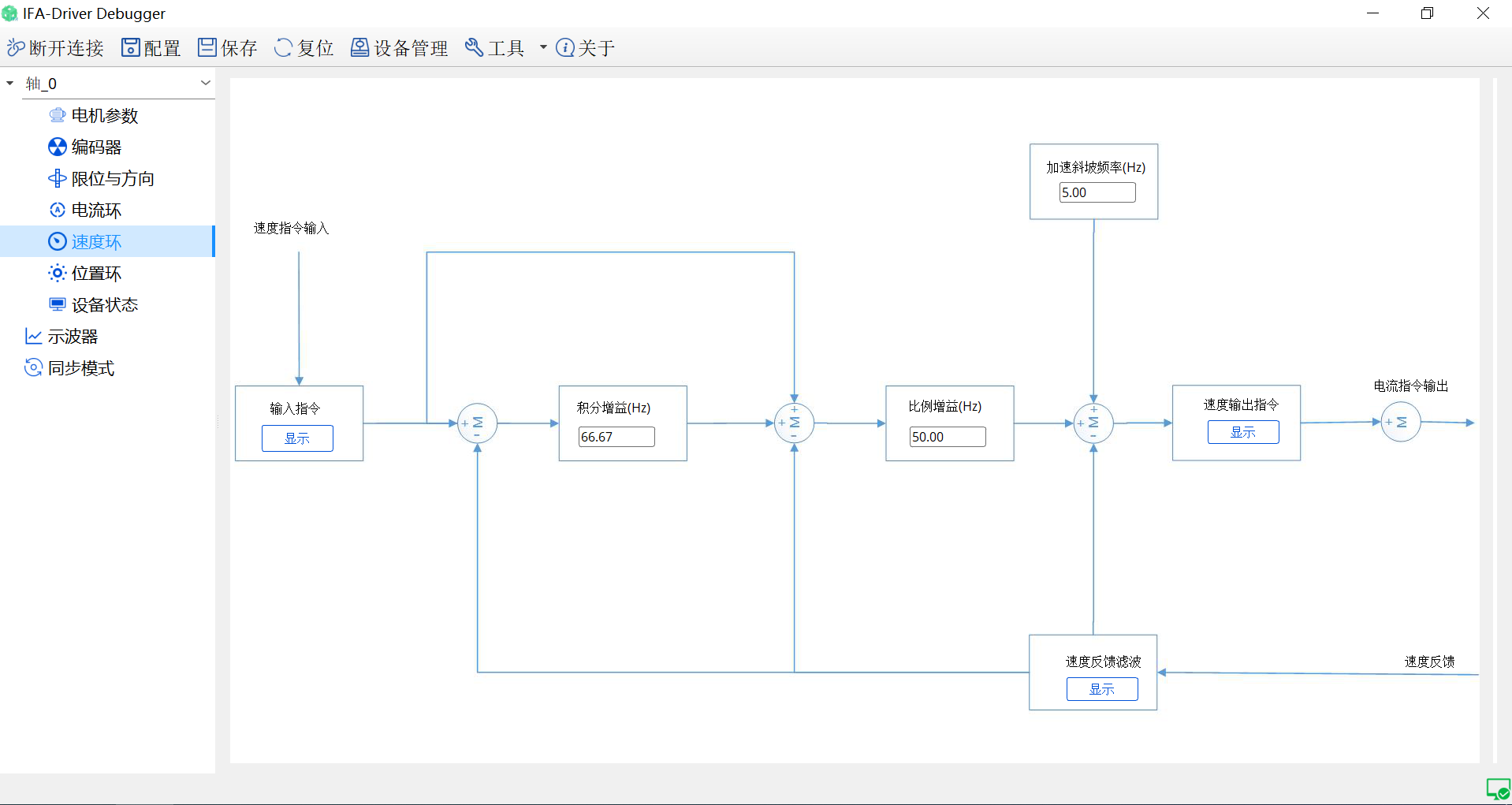The image size is (1512, 805).
Task: Click the 积分增益 value field
Action: (x=616, y=437)
